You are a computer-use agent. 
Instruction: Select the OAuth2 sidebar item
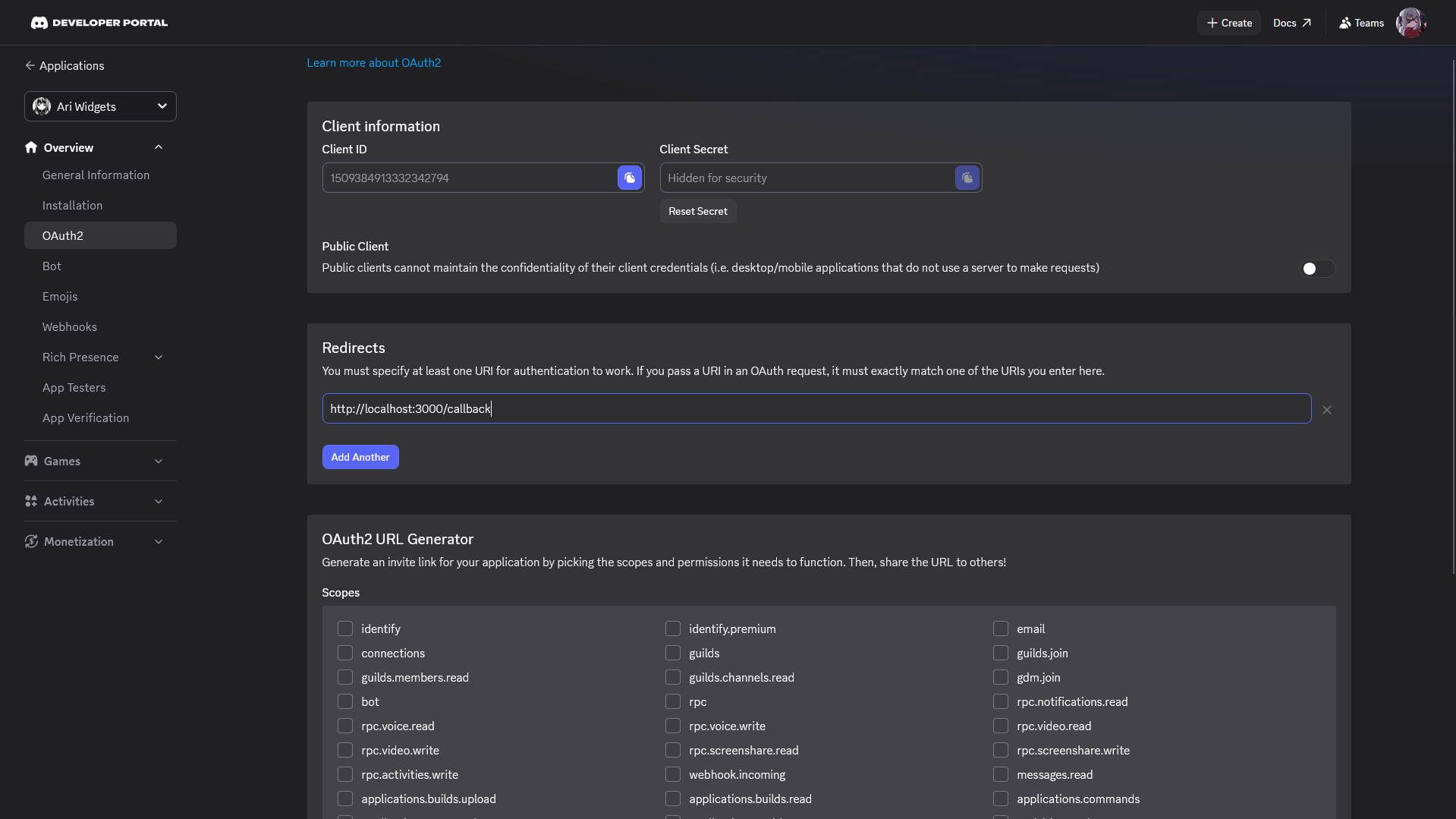(100, 235)
